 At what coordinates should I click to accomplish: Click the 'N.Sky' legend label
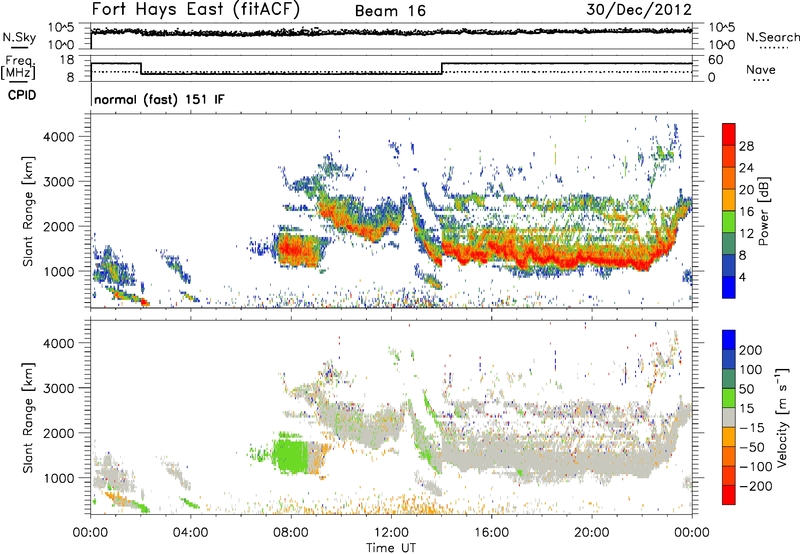tap(19, 37)
